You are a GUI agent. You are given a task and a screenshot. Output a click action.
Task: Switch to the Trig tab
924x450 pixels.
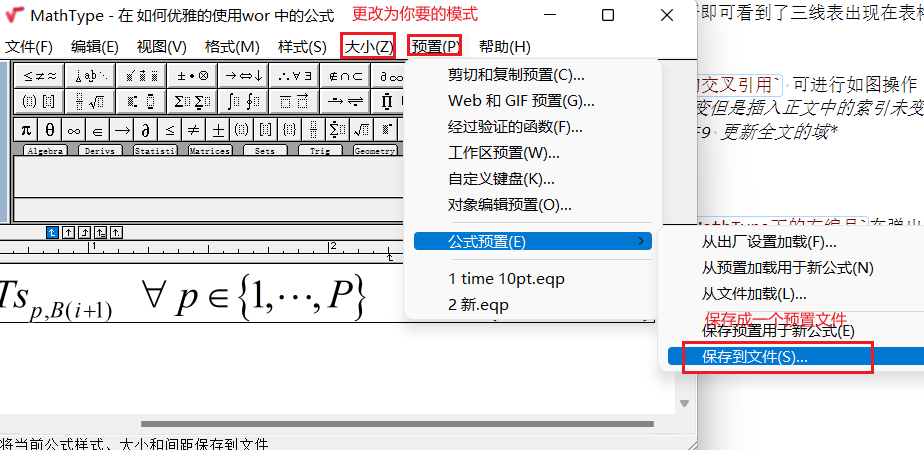(x=320, y=151)
